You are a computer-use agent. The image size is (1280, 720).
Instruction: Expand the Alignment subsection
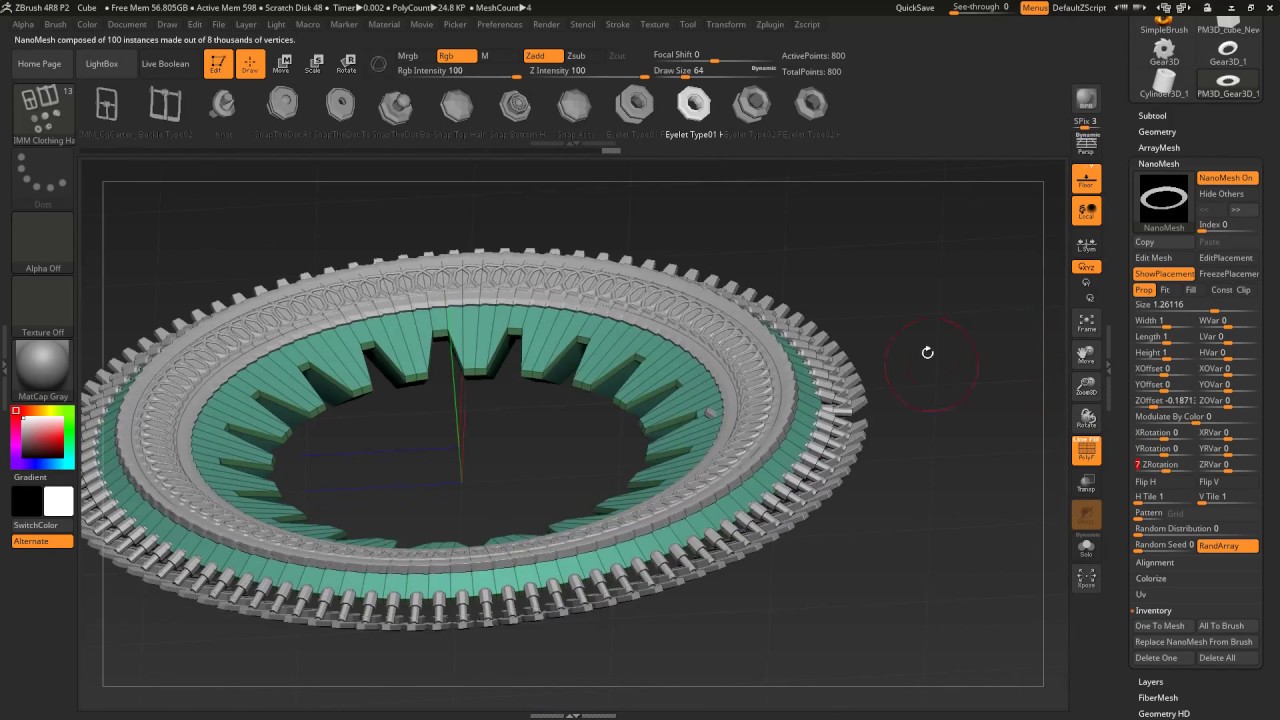[x=1154, y=563]
